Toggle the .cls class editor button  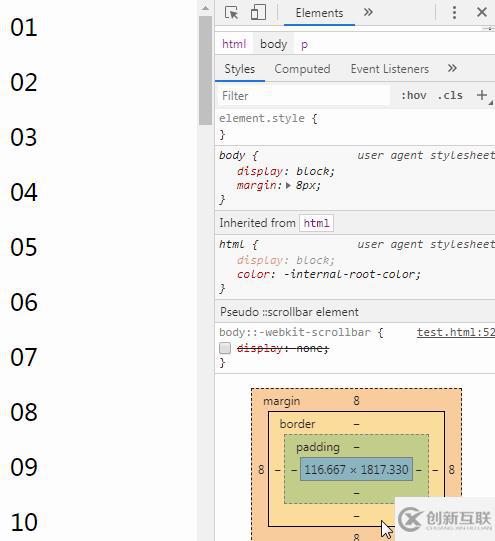(450, 96)
